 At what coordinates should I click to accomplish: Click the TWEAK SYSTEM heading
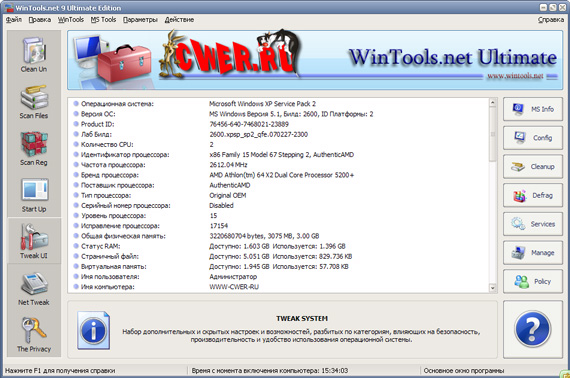[302, 318]
